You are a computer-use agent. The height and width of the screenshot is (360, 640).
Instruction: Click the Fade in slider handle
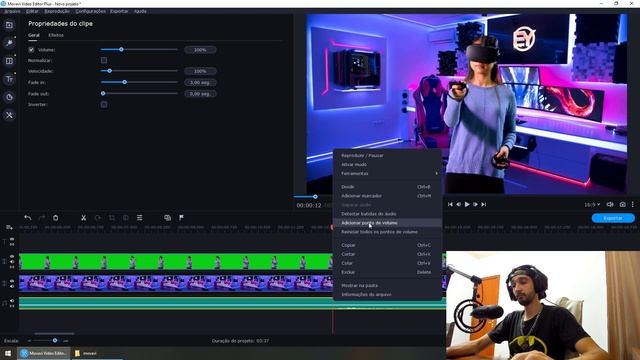click(124, 82)
